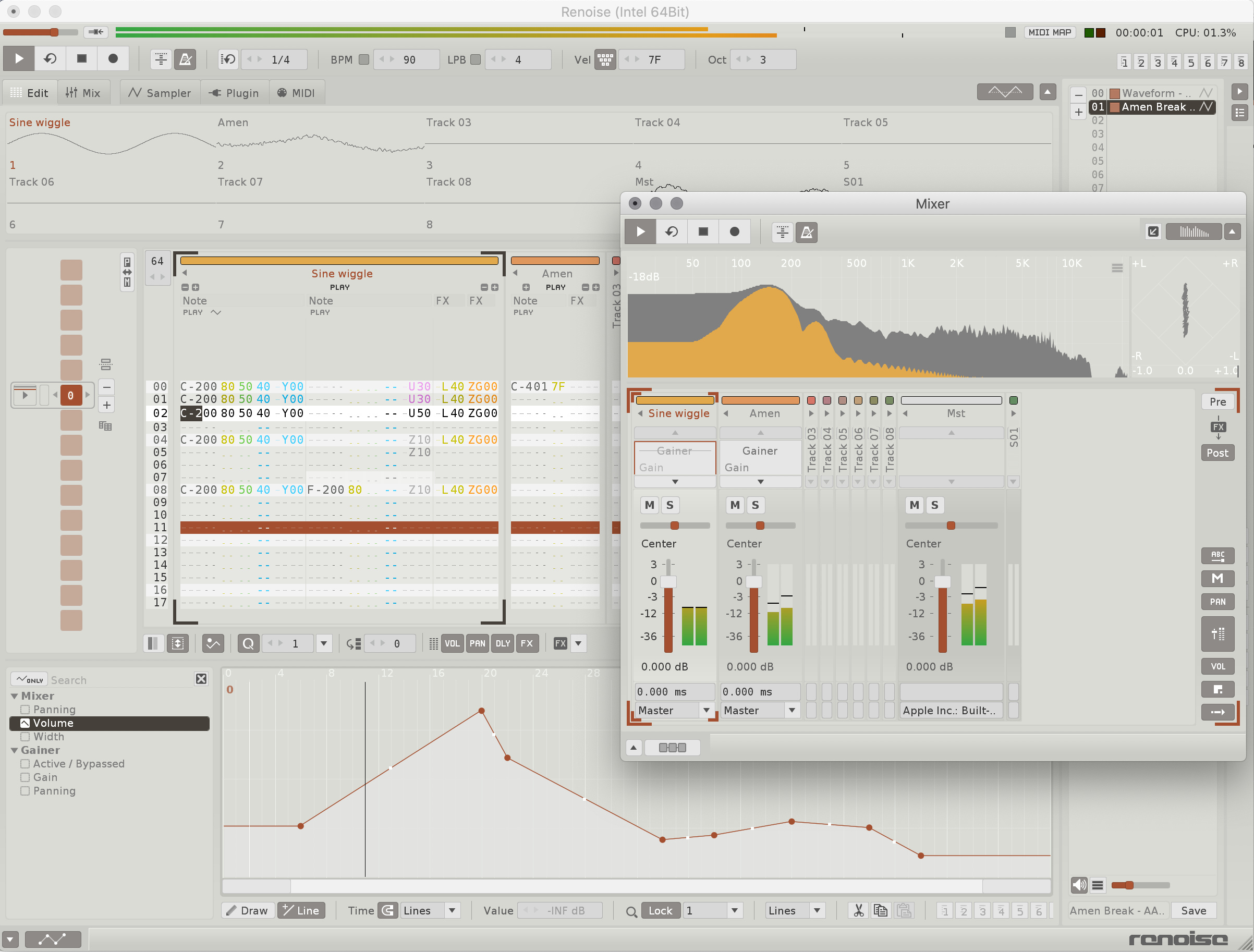Screen dimensions: 1254x952
Task: Toggle main pattern follow icon
Action: (161, 59)
